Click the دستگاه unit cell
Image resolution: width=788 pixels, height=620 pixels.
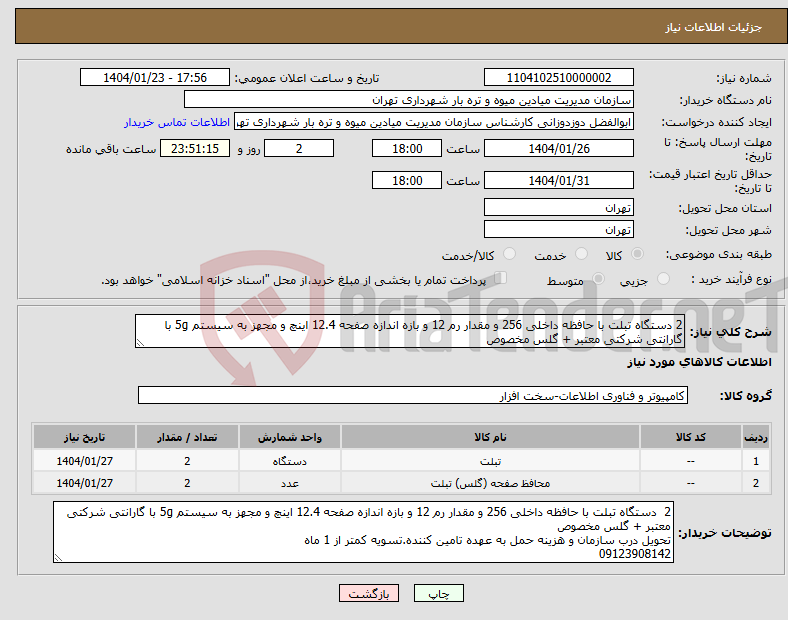[x=290, y=461]
